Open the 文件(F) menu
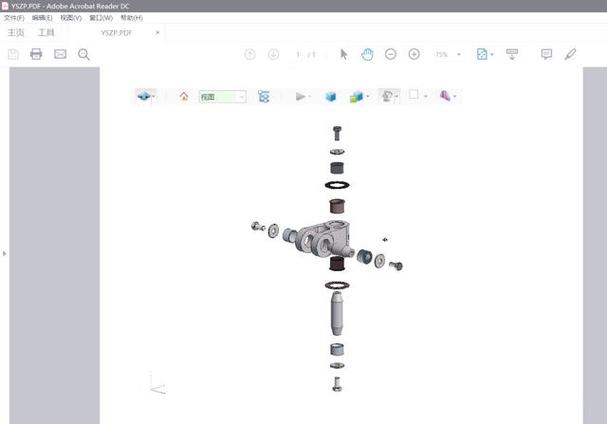This screenshot has width=607, height=424. tap(14, 18)
